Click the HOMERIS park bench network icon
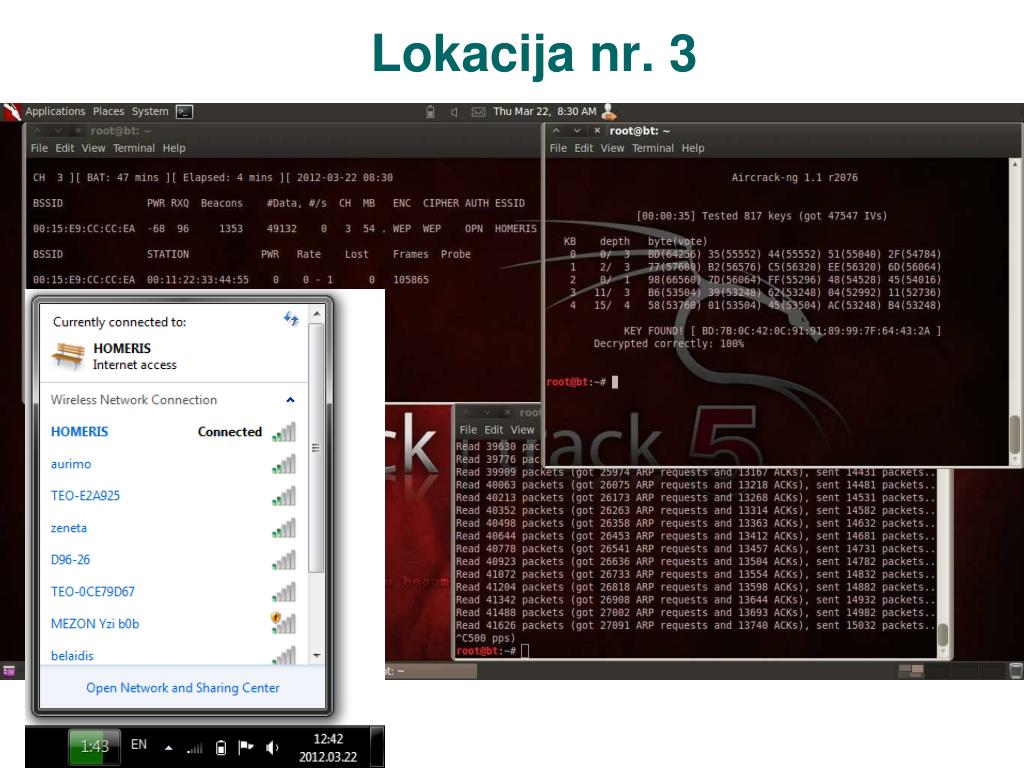 pos(68,356)
